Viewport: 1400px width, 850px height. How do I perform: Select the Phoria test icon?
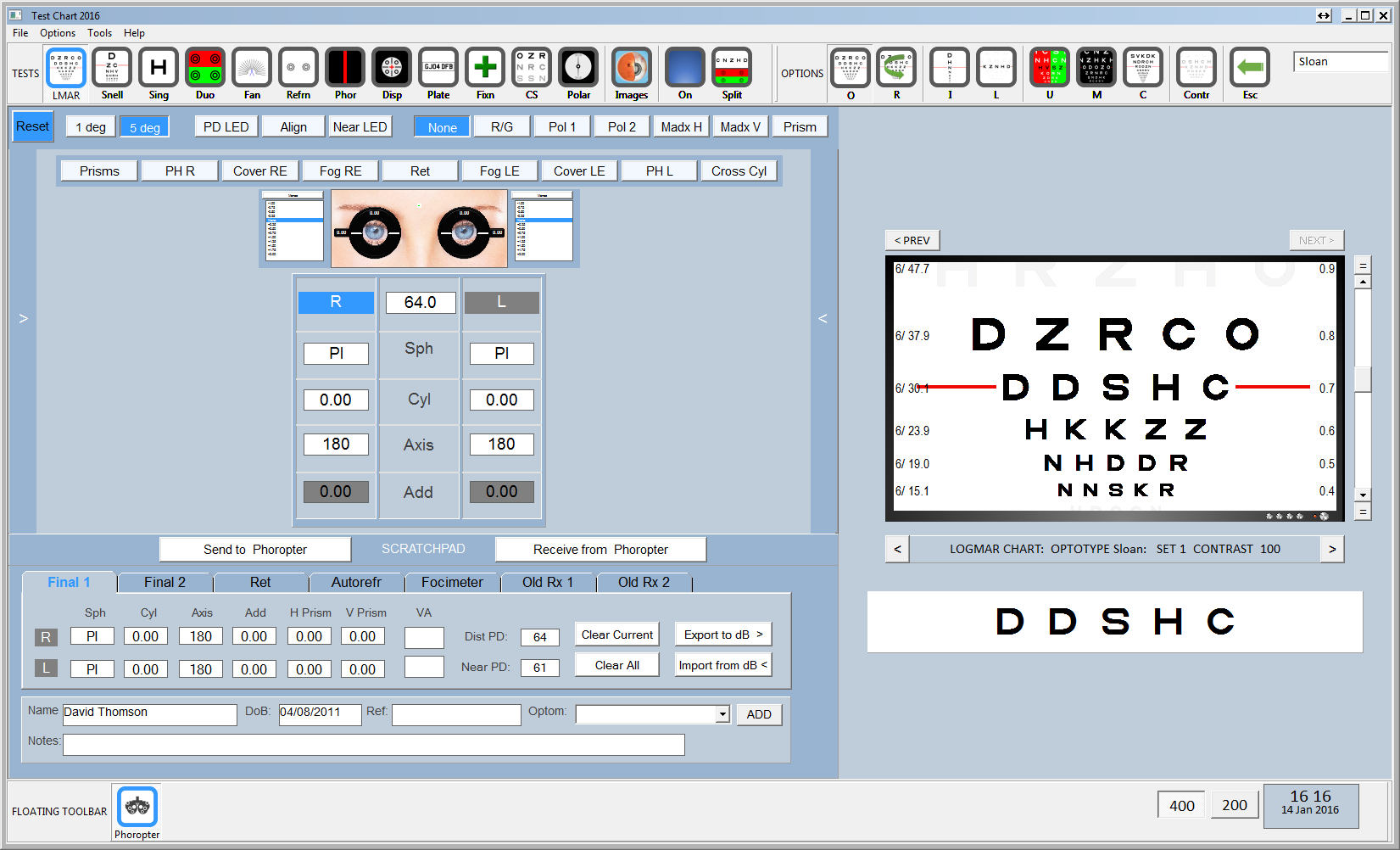point(345,68)
